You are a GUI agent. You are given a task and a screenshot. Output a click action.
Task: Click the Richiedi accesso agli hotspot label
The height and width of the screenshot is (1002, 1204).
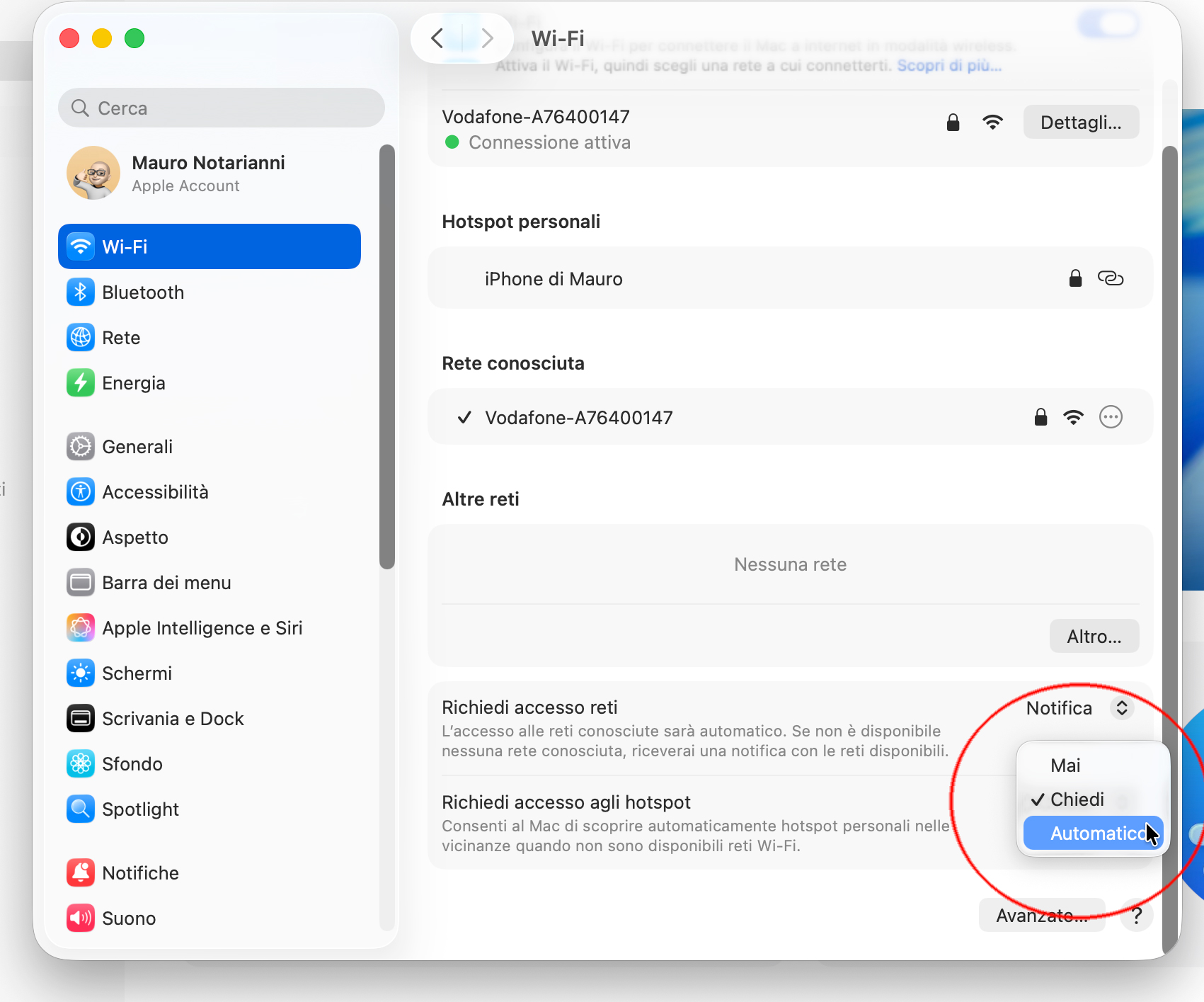566,802
